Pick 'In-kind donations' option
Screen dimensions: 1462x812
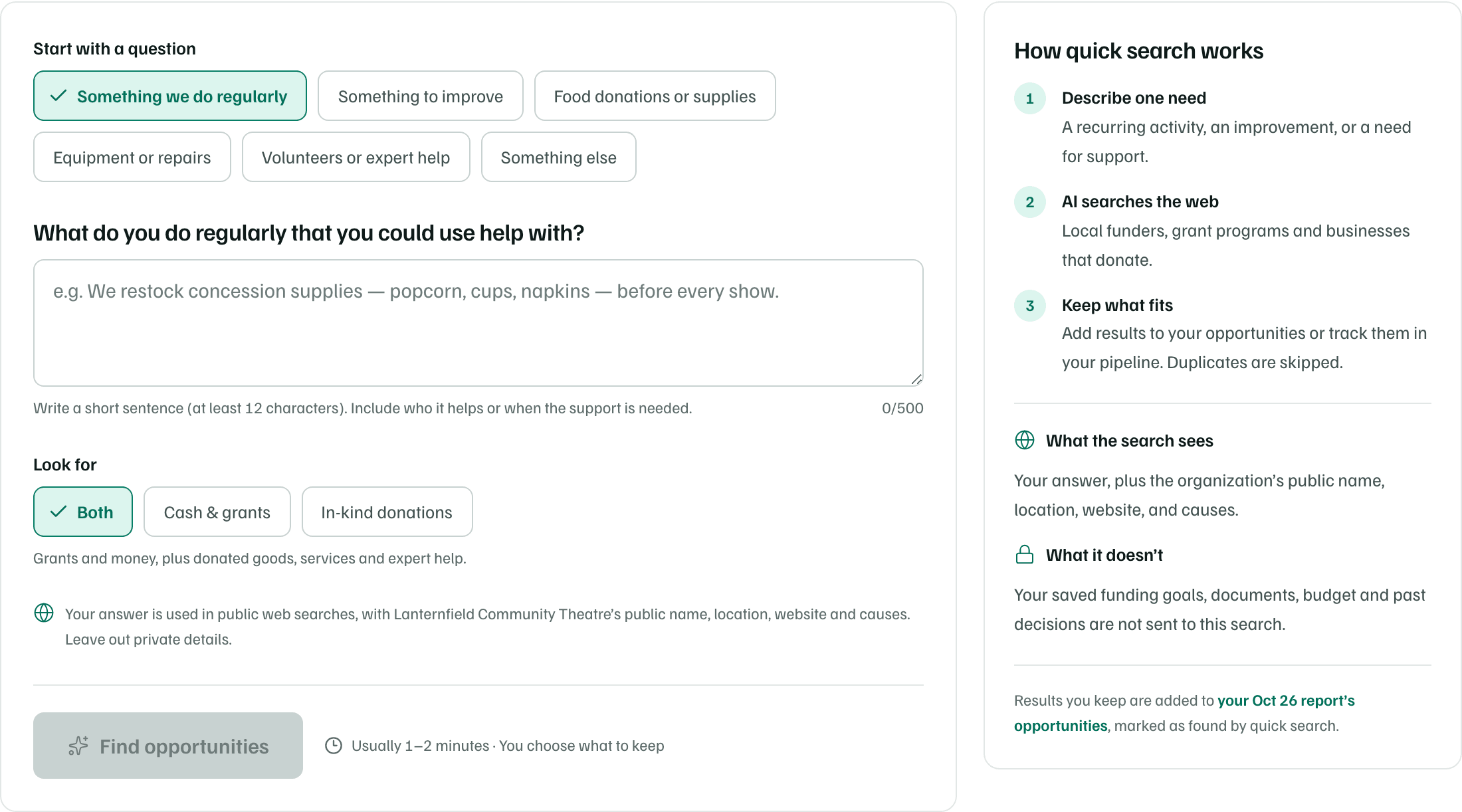click(387, 512)
